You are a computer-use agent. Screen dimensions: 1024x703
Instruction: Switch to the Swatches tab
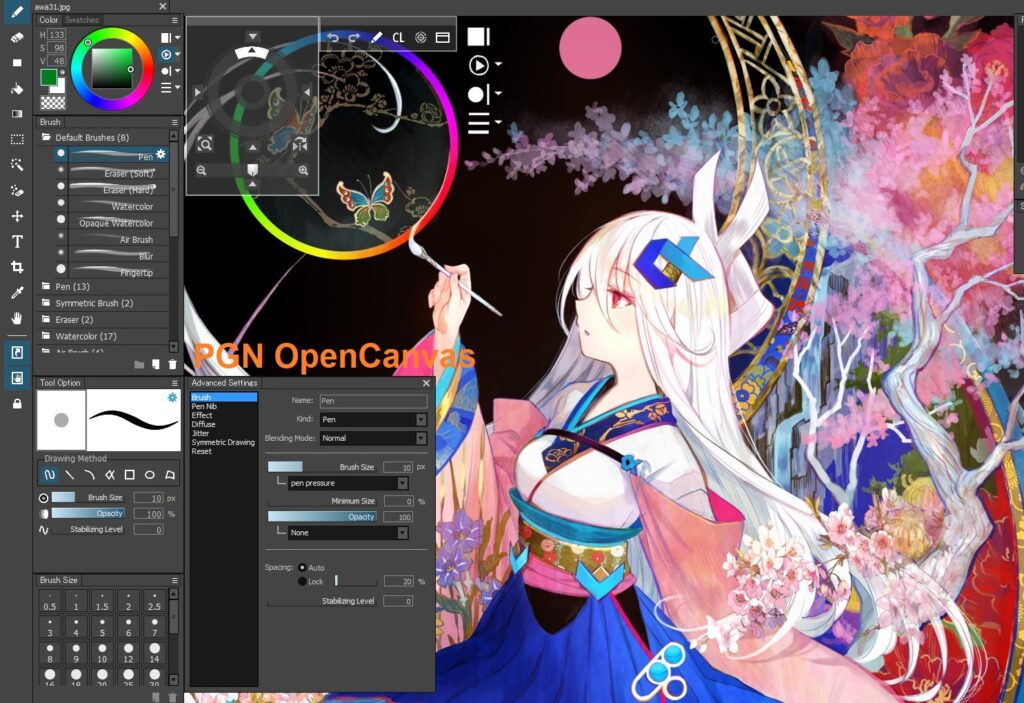(x=82, y=20)
